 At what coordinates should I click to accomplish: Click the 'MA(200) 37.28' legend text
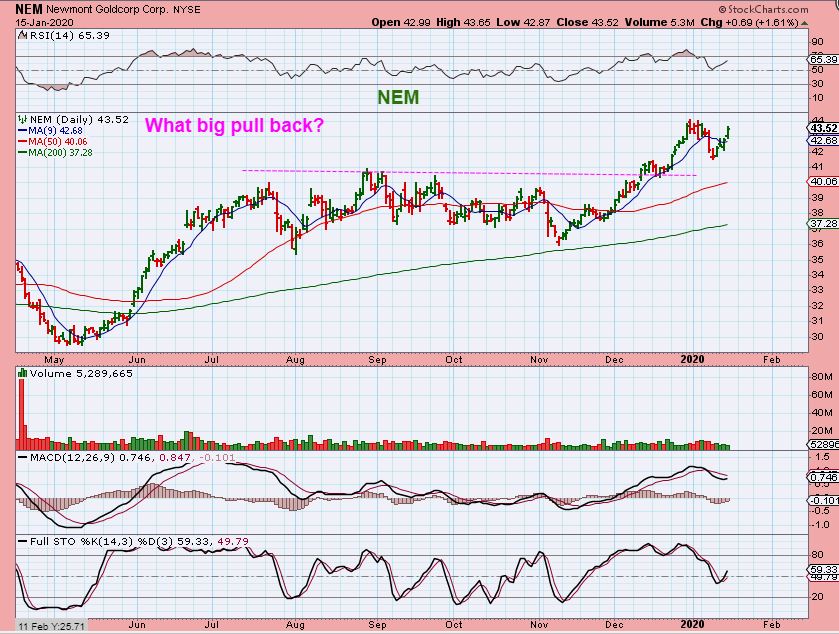click(60, 152)
